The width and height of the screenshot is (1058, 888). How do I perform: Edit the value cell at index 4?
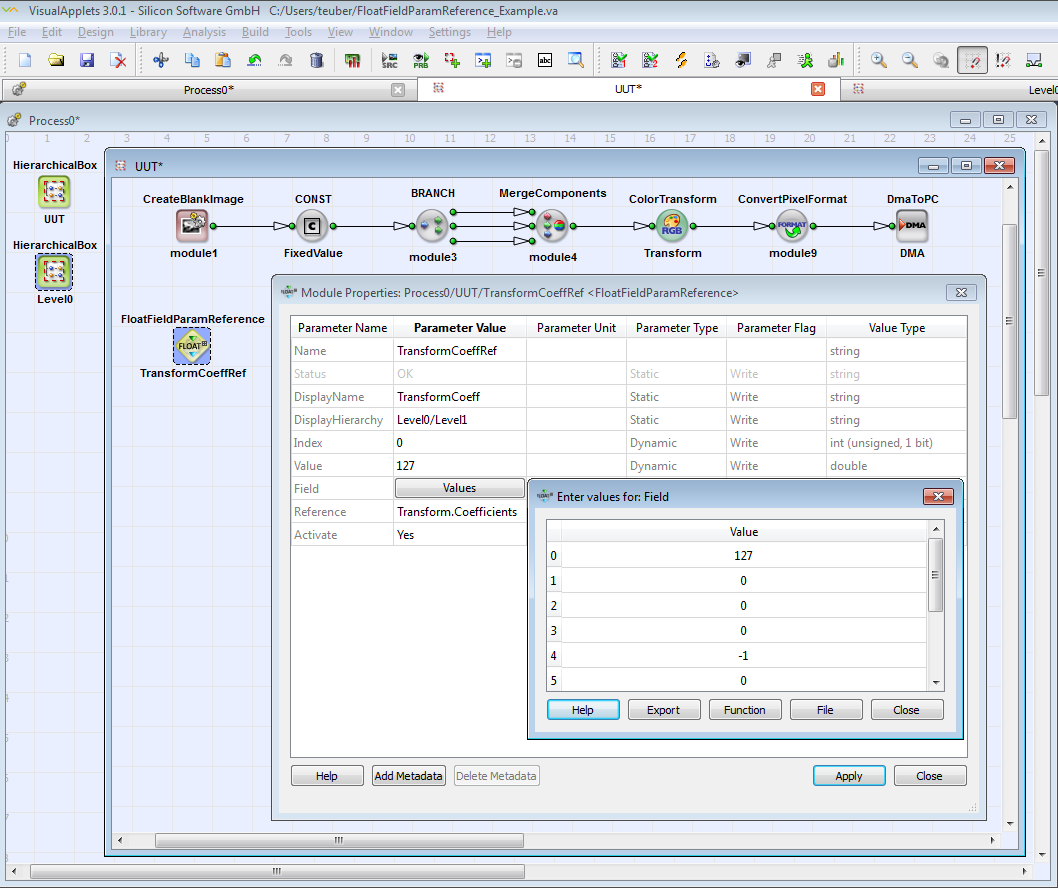[x=743, y=656]
